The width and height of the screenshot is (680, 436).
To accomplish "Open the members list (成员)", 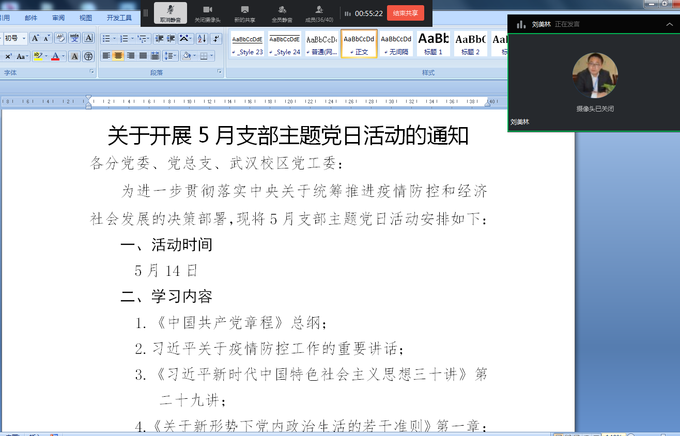I will pos(317,11).
